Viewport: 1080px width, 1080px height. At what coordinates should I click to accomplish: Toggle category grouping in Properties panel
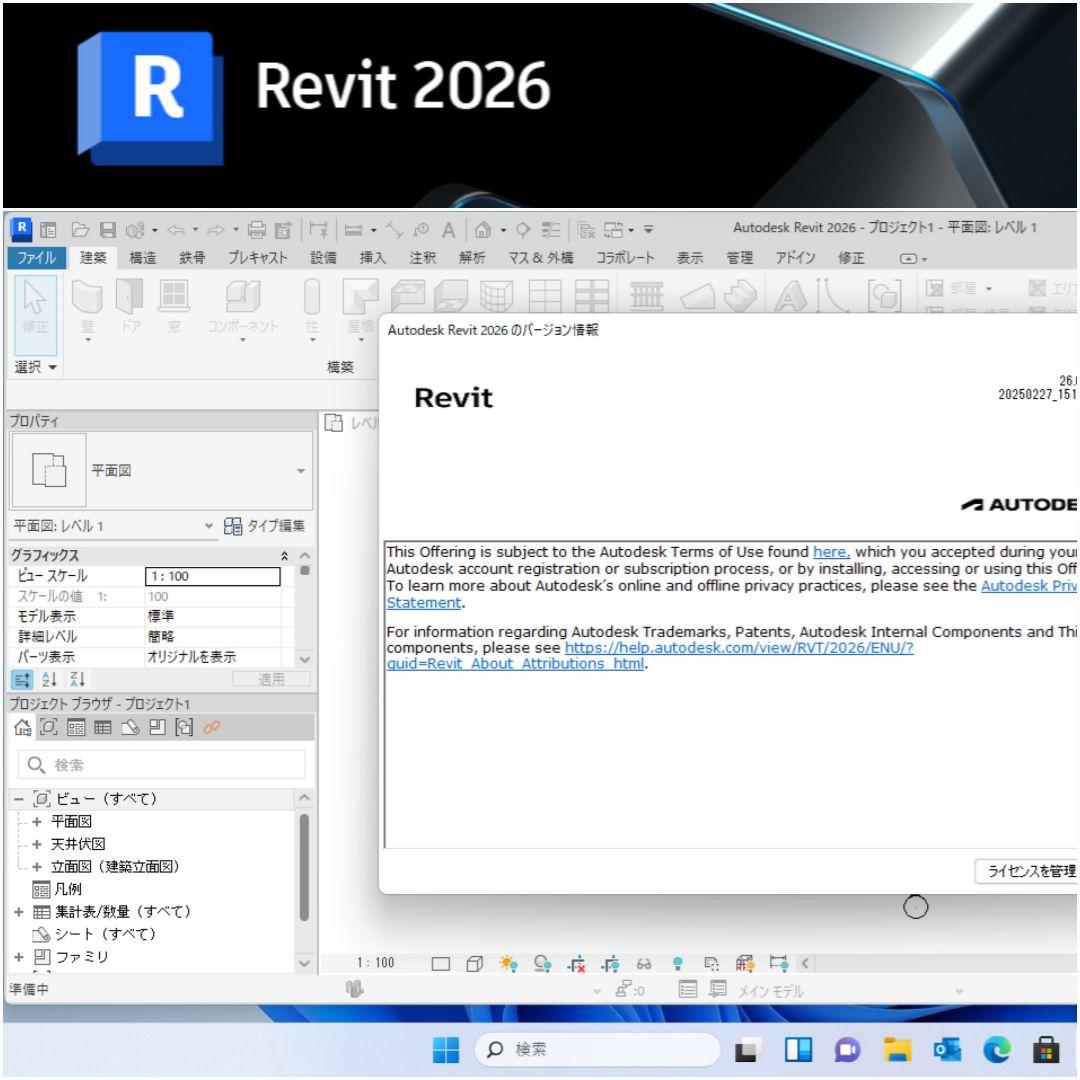click(22, 680)
